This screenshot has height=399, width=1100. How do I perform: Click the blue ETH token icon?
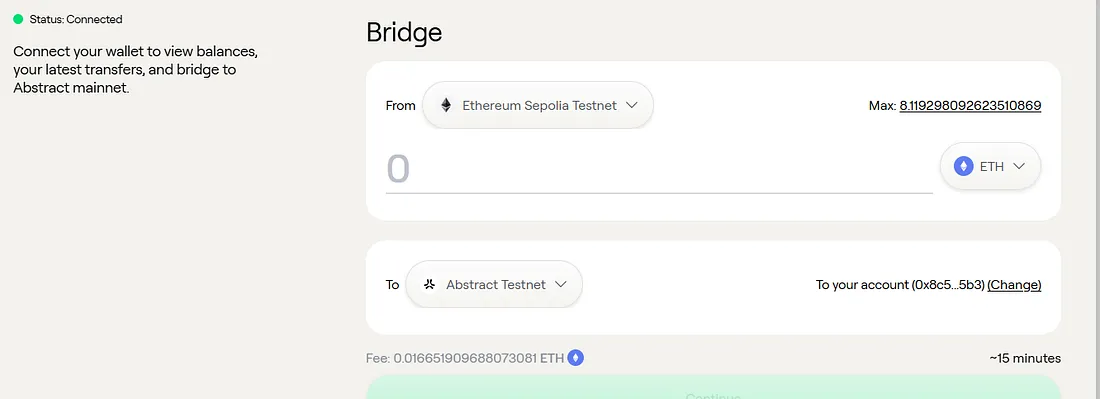963,166
